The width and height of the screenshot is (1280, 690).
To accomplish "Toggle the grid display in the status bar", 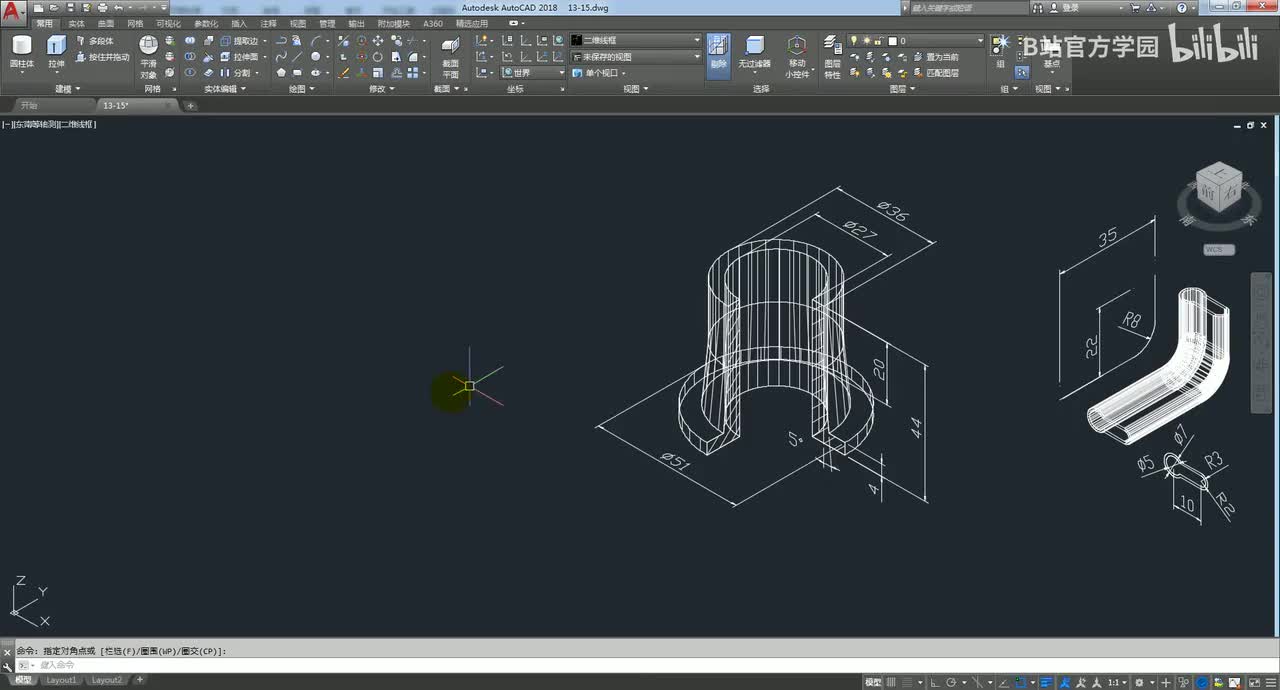I will coord(891,682).
